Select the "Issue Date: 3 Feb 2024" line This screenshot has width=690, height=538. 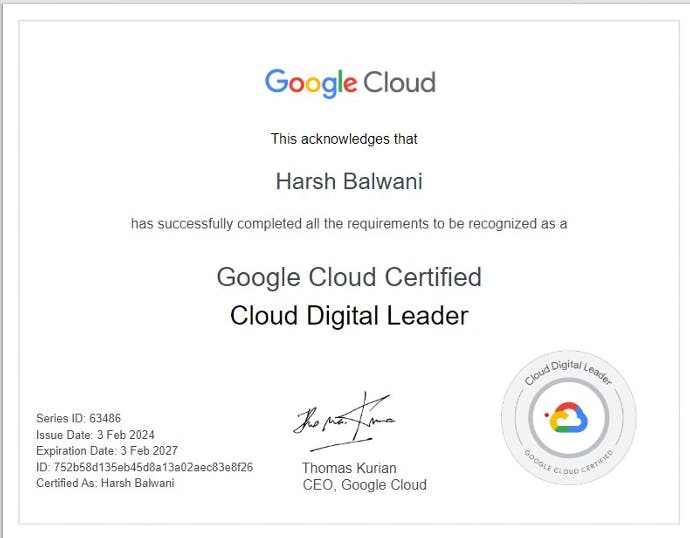pos(95,435)
